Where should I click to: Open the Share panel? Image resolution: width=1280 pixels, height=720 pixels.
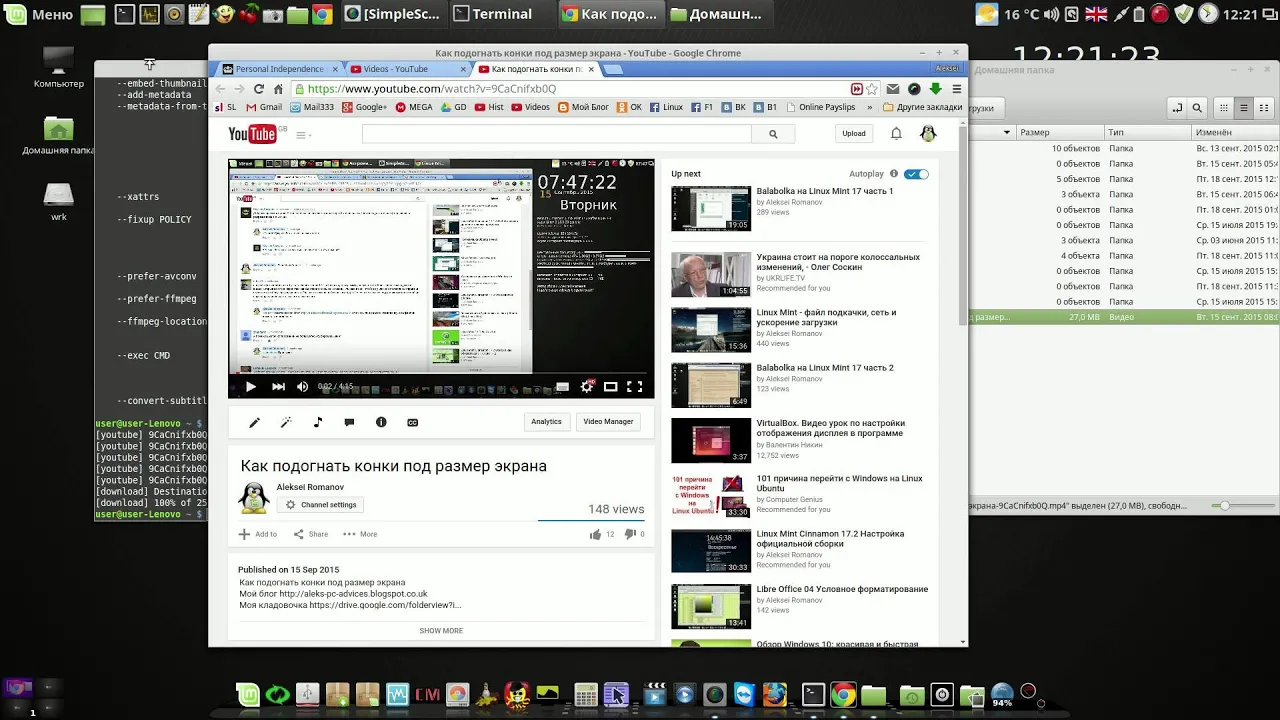[311, 534]
